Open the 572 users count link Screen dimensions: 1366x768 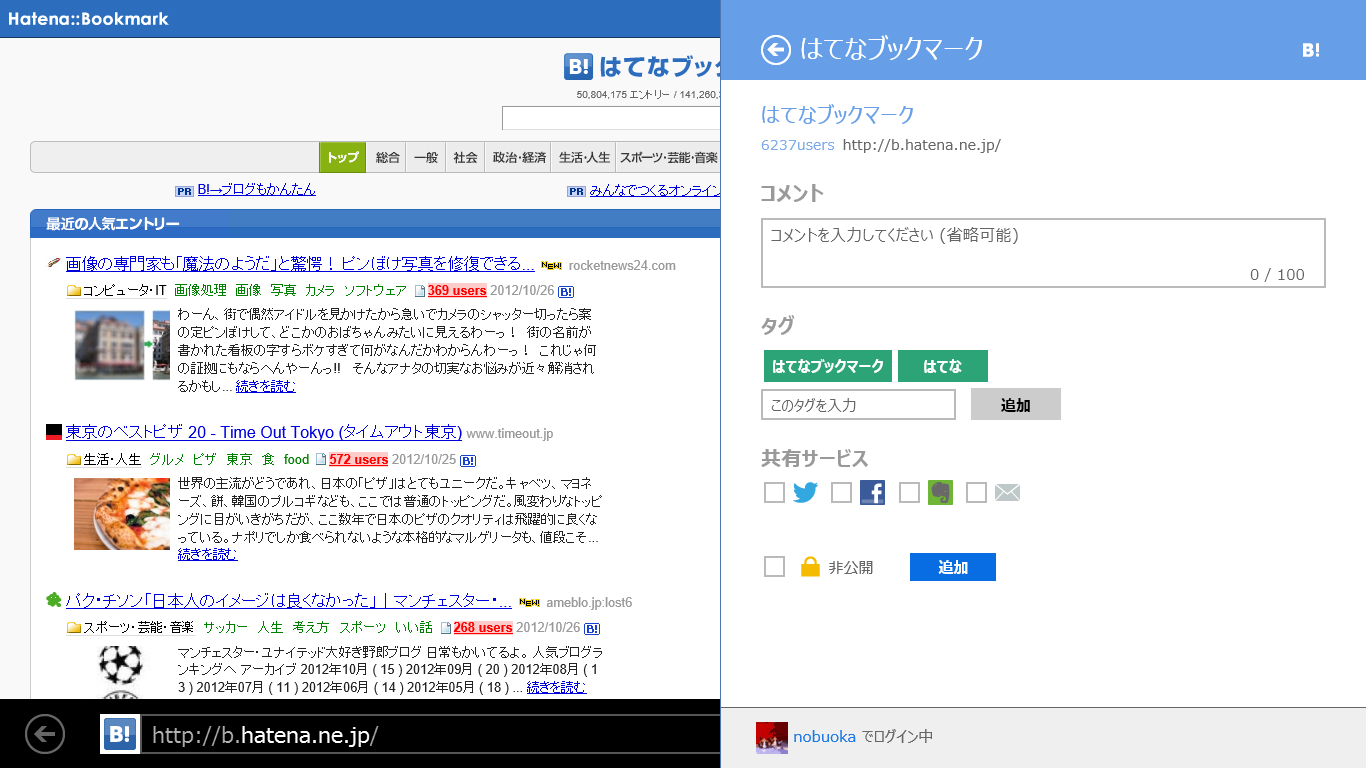(x=359, y=460)
